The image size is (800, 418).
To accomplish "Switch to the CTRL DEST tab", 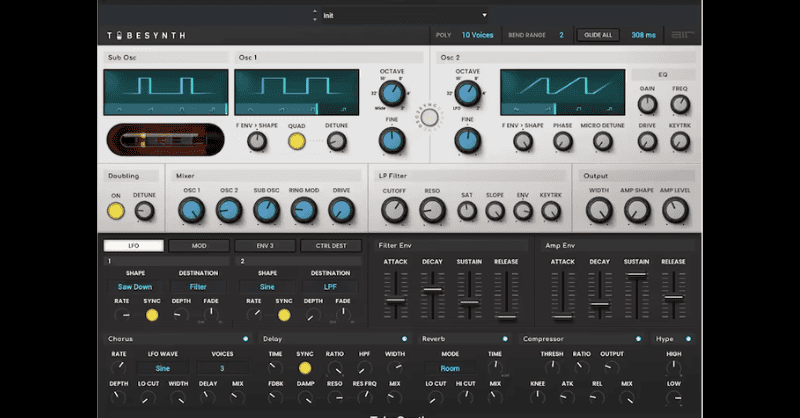I will click(x=331, y=246).
